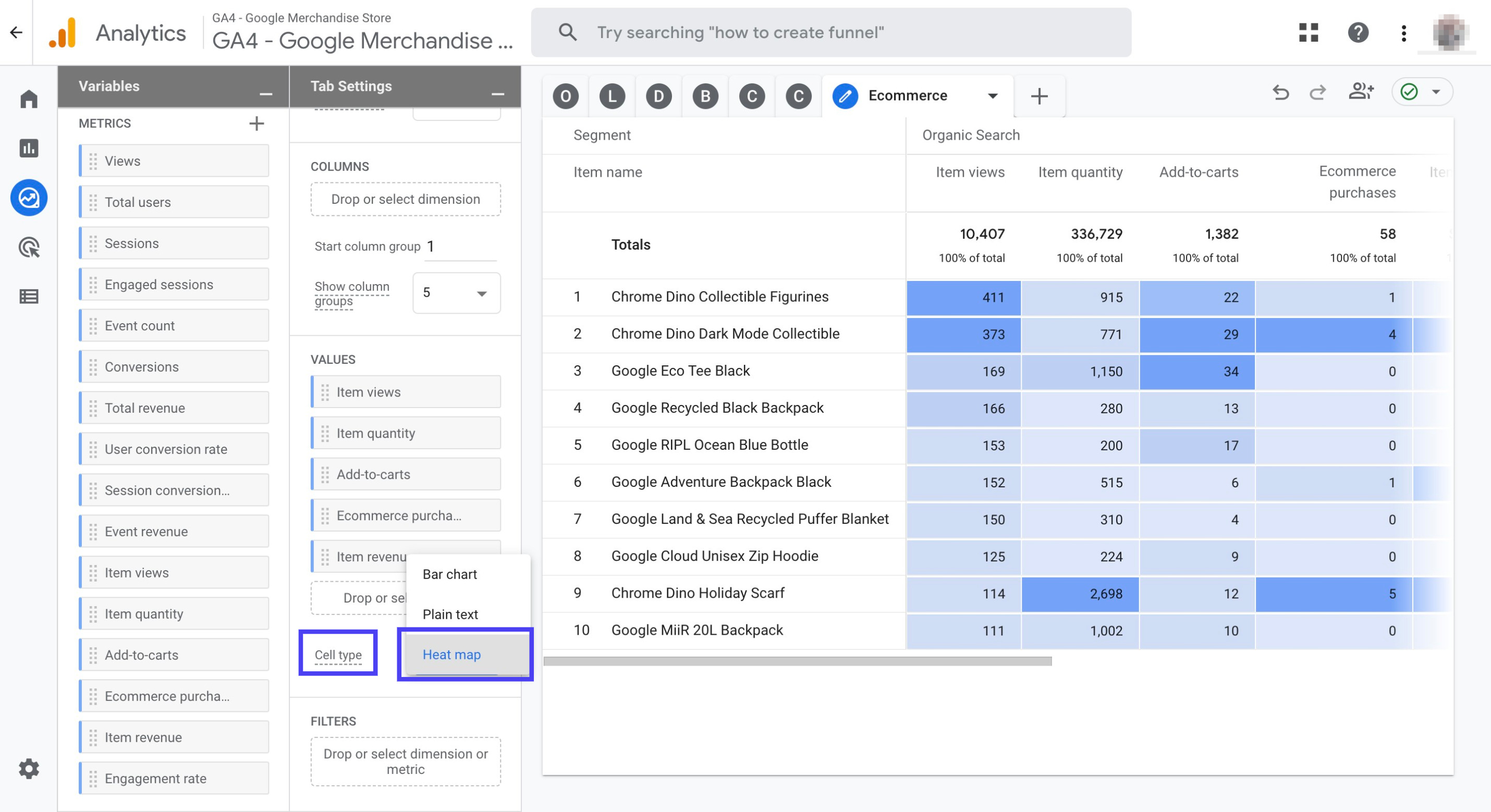Switch to the D tab

tap(658, 96)
